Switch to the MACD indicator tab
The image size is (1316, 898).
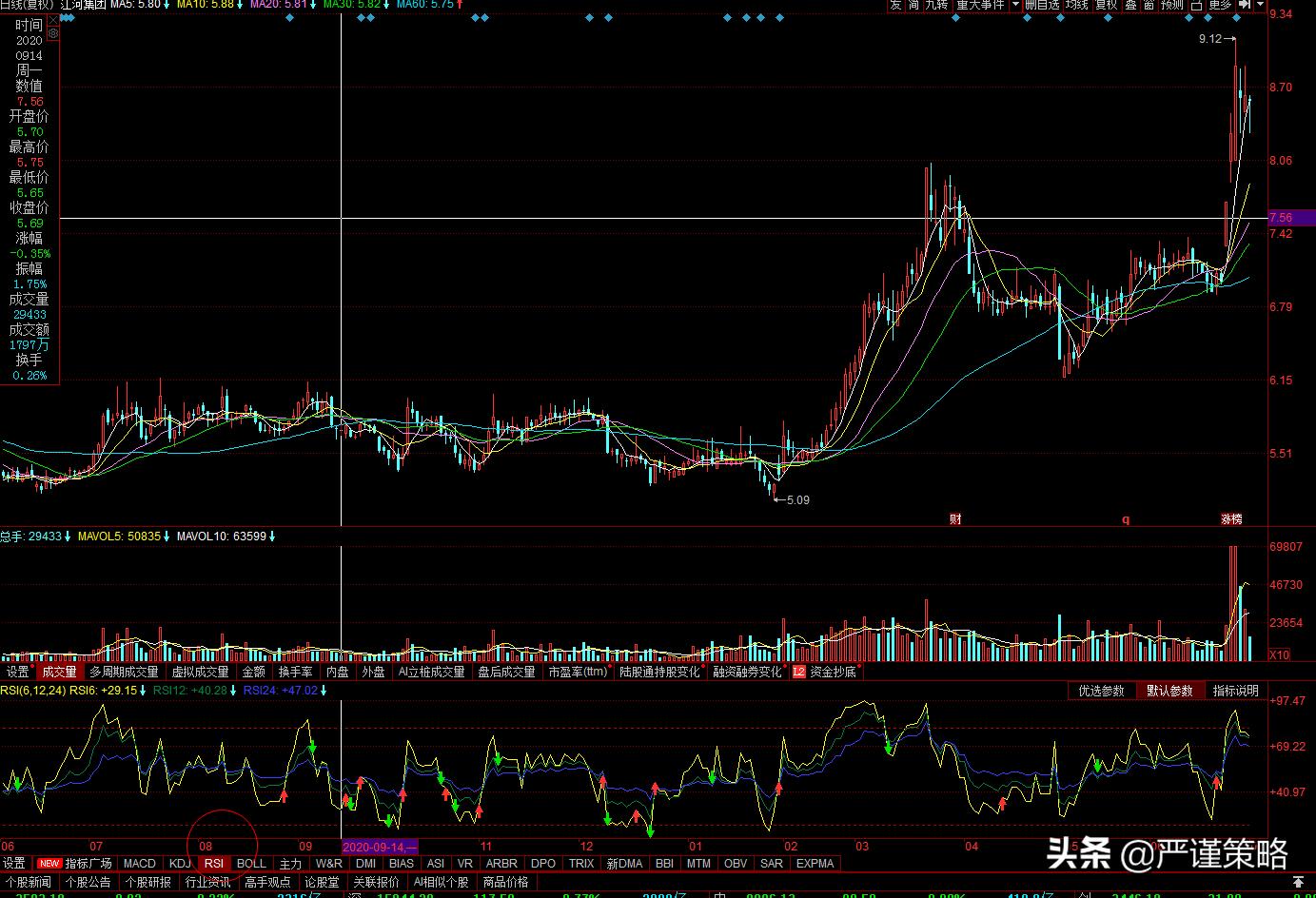pyautogui.click(x=139, y=863)
